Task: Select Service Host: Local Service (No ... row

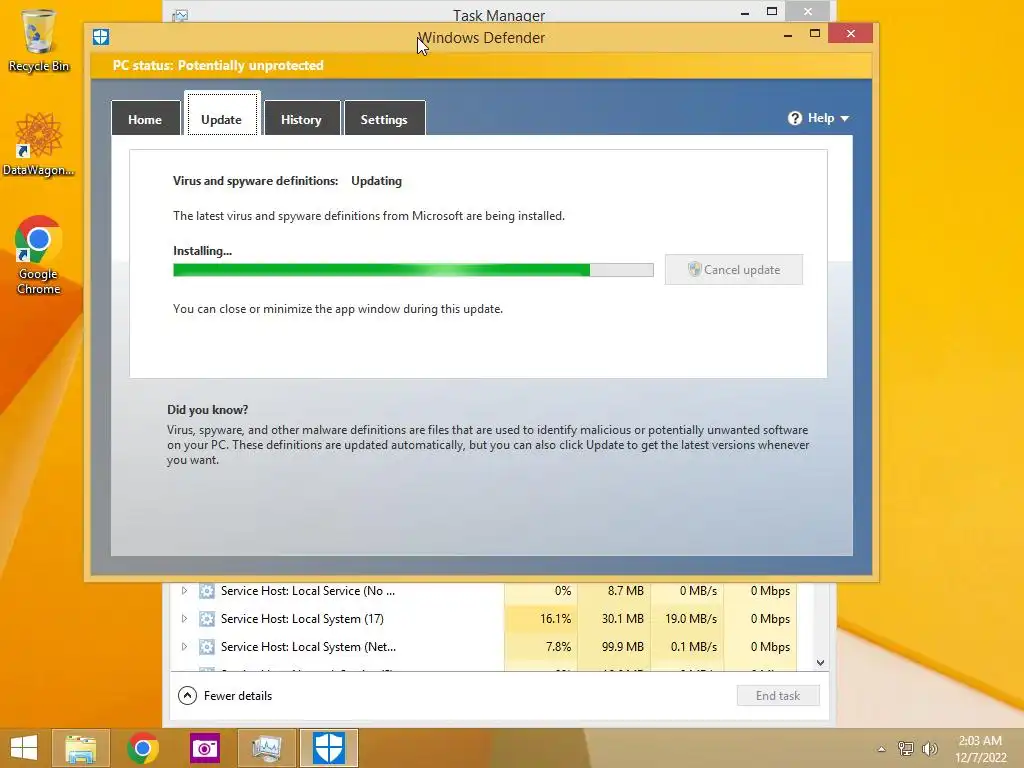Action: coord(483,591)
